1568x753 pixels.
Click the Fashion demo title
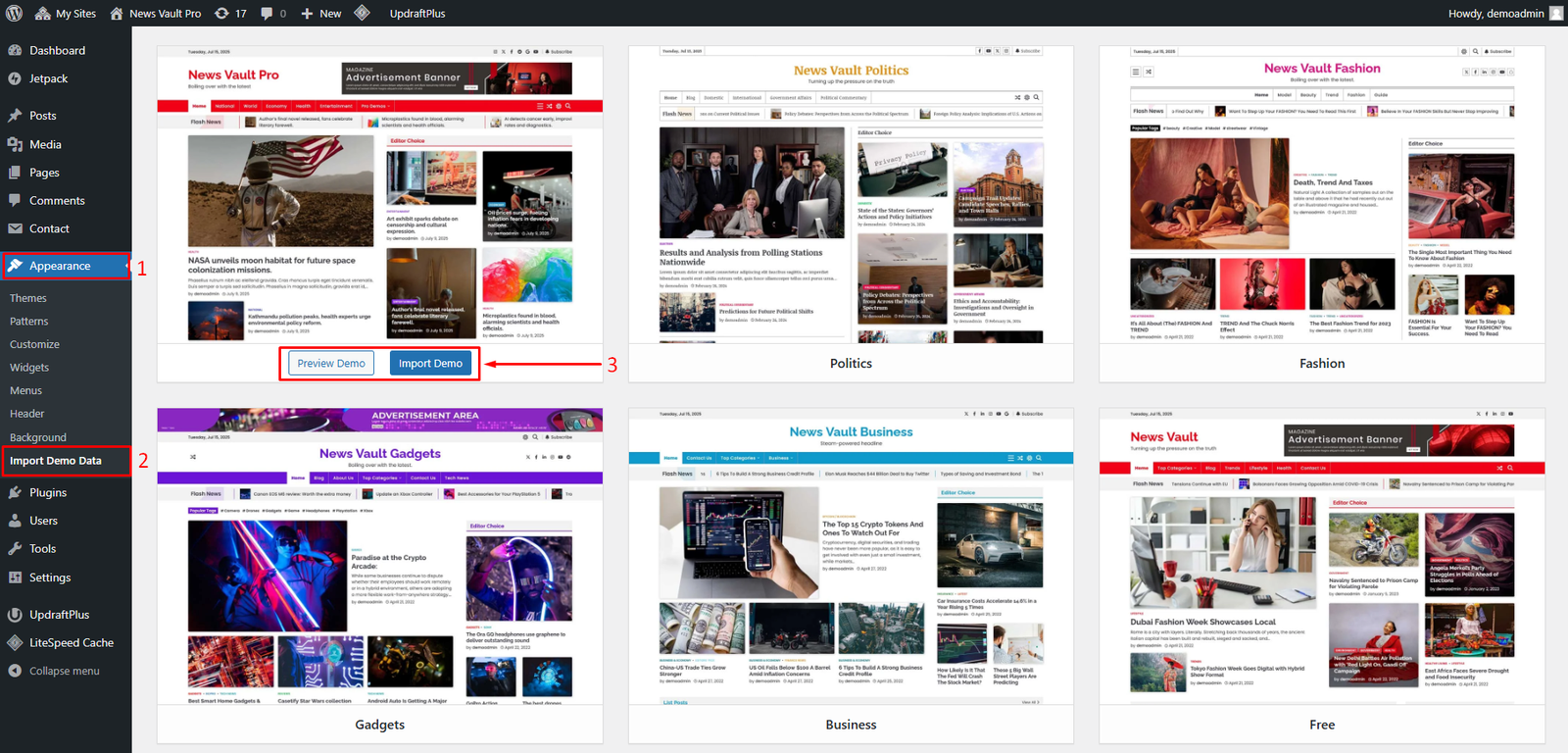(x=1322, y=363)
